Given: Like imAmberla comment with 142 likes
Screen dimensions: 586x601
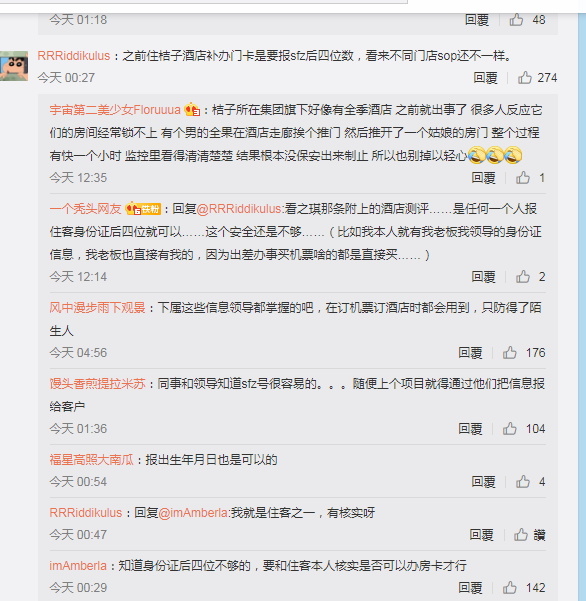Looking at the screenshot, I should 509,587.
